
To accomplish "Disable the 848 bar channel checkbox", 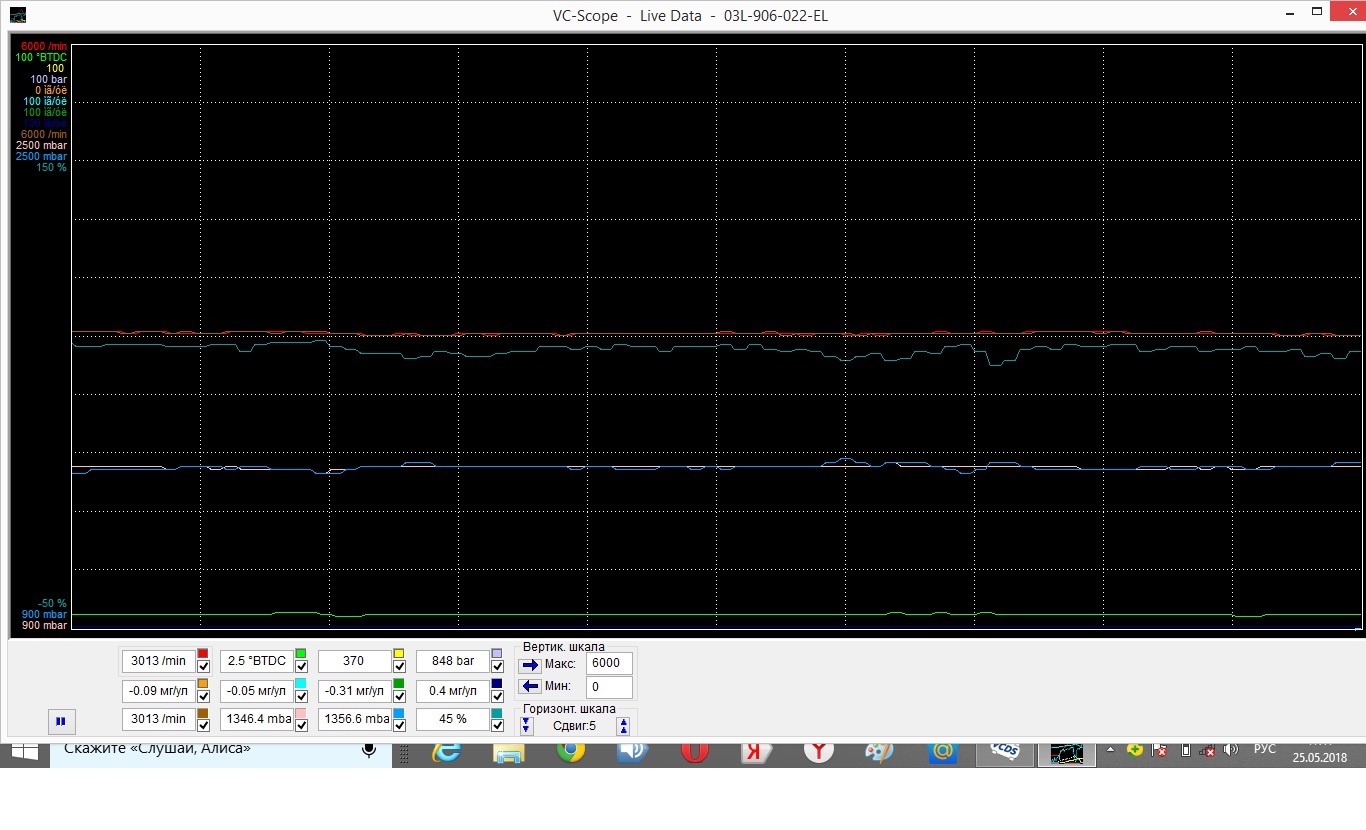I will (x=497, y=667).
